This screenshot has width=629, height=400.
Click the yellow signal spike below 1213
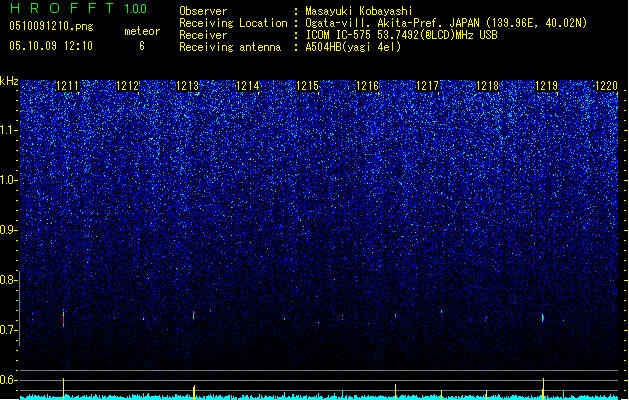pyautogui.click(x=194, y=392)
